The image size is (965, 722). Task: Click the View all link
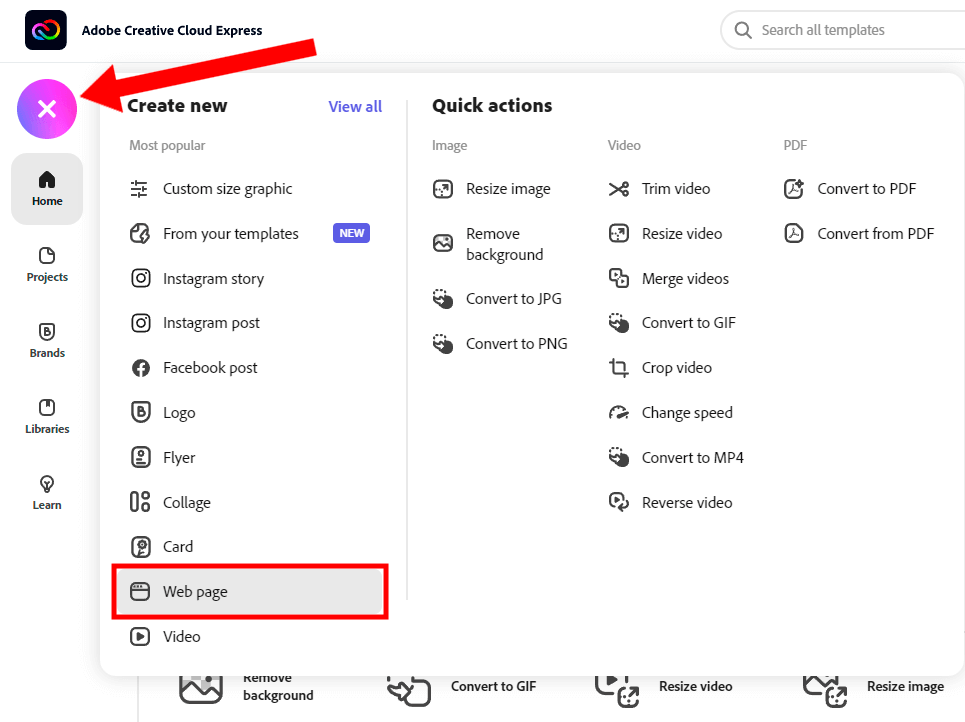coord(355,106)
